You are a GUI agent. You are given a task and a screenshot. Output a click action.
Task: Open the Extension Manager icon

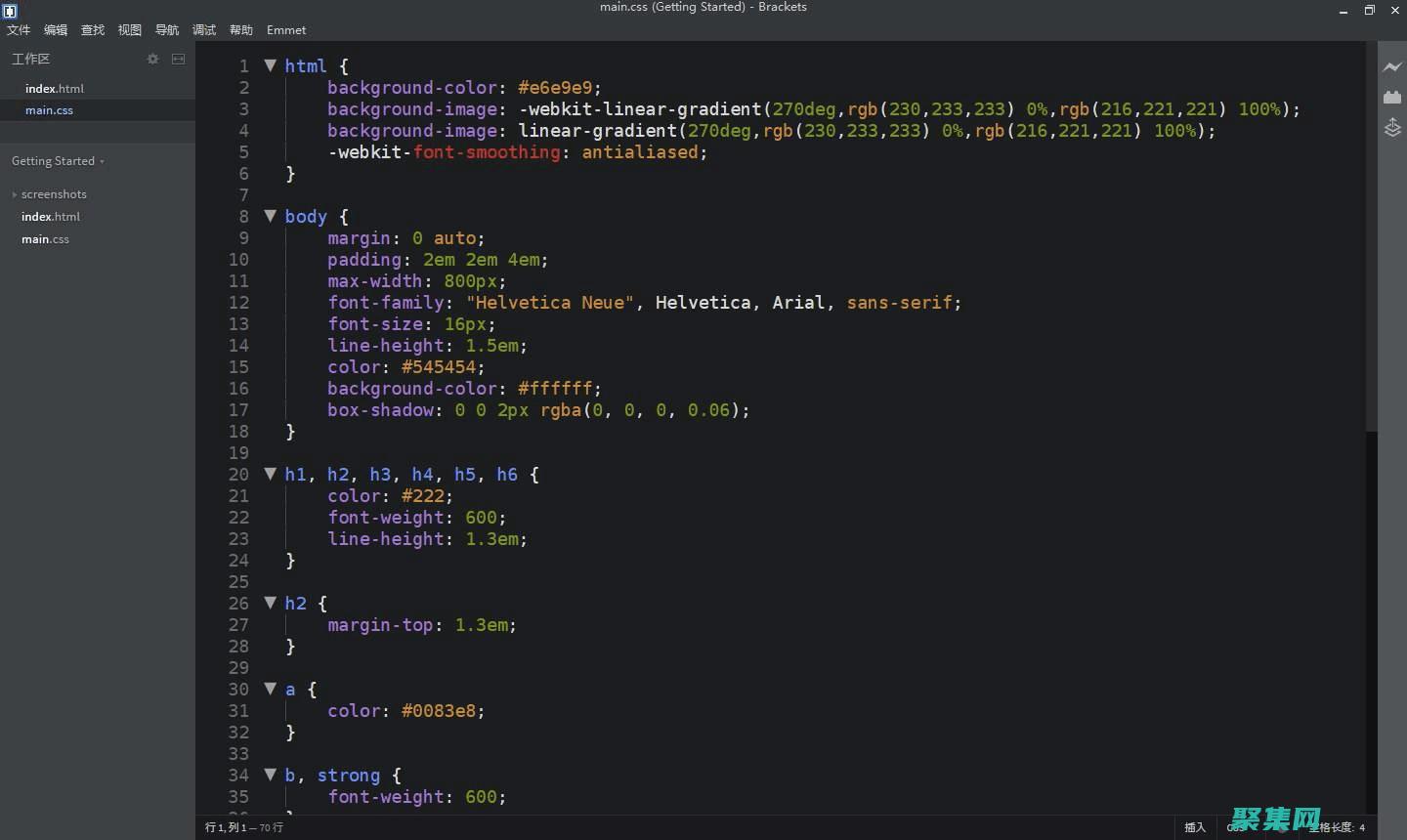coord(1391,97)
